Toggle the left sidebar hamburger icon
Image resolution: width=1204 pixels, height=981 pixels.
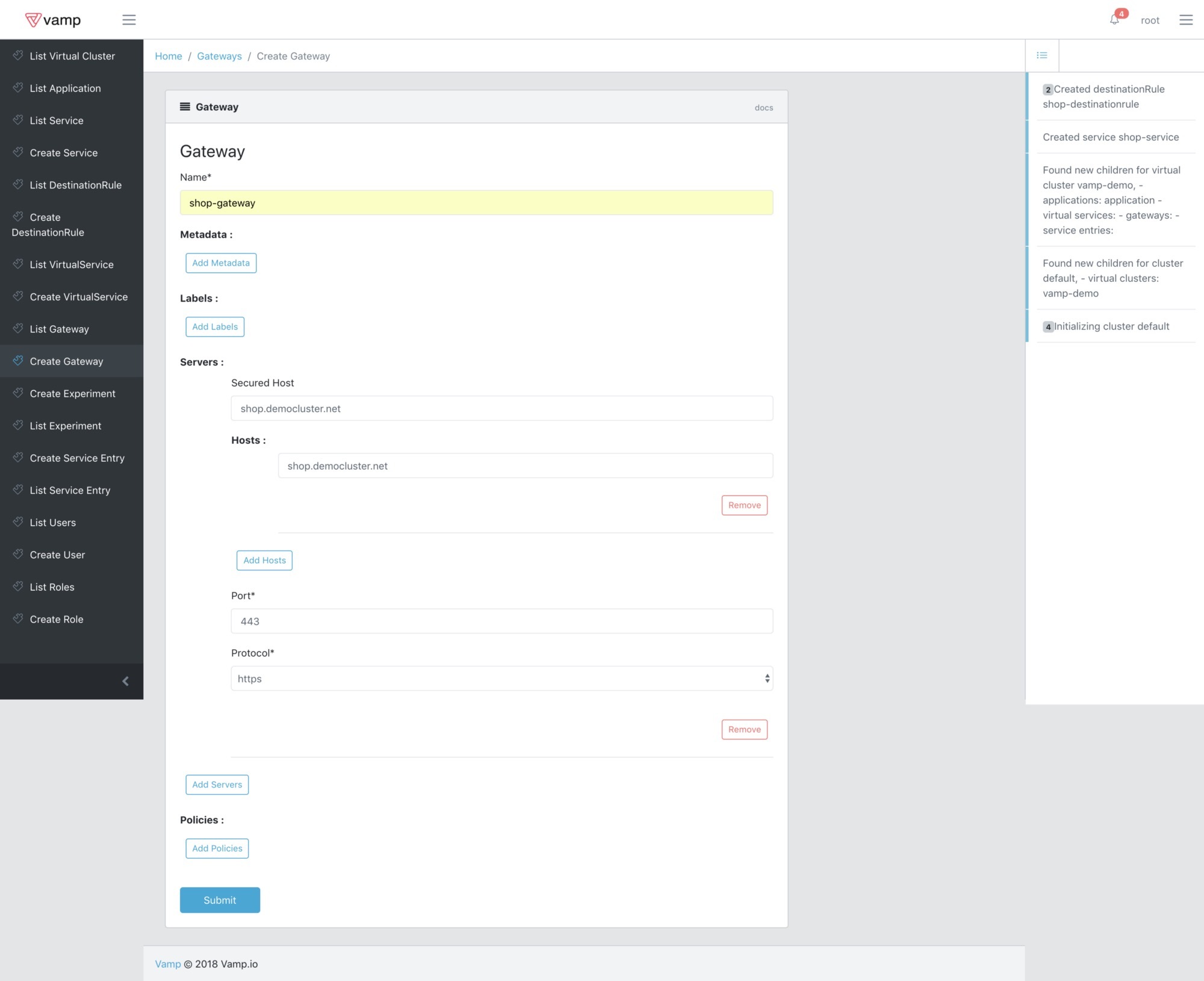(129, 20)
